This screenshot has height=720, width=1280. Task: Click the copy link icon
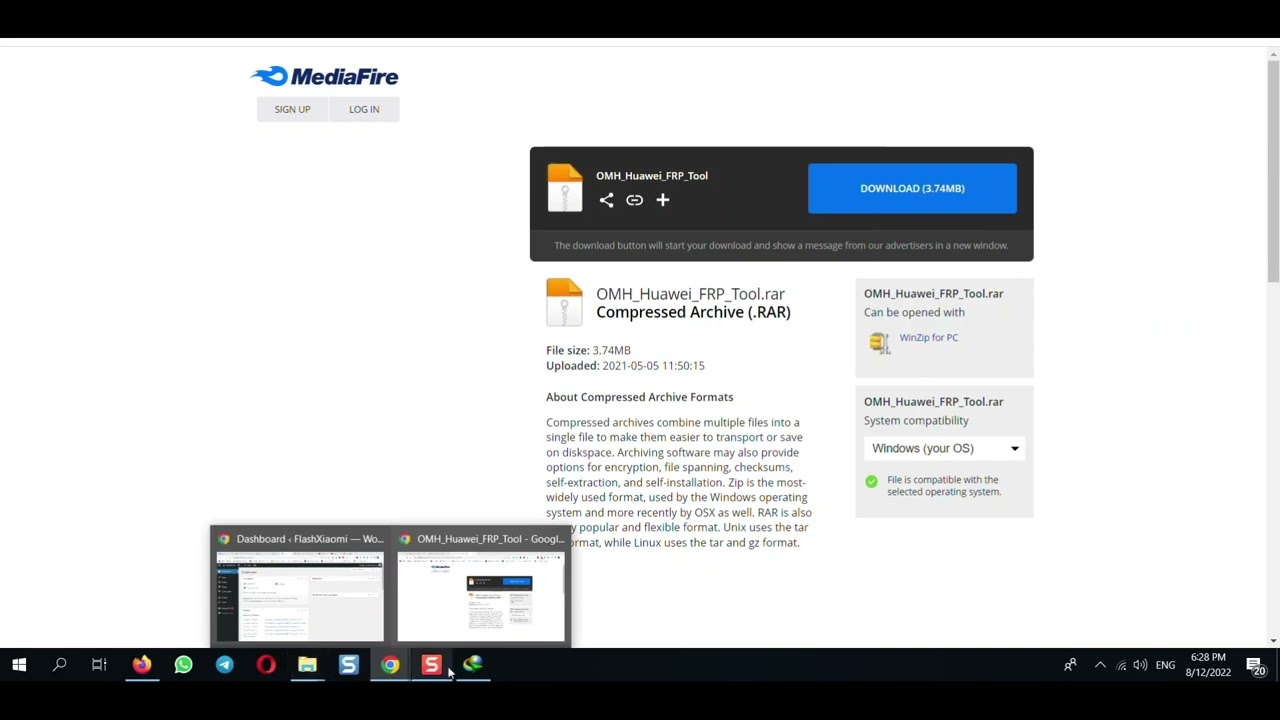[634, 200]
